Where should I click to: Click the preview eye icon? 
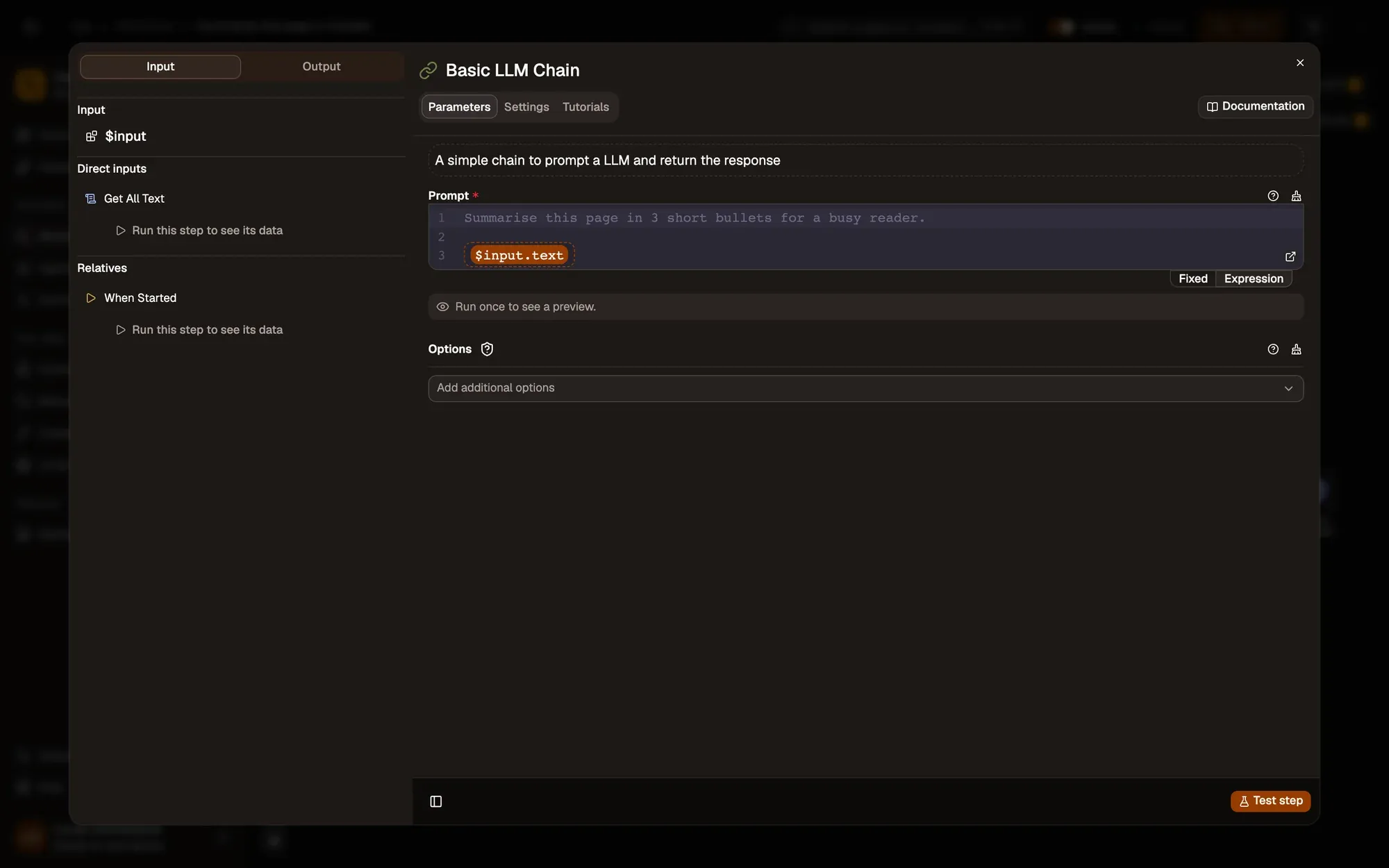[442, 307]
